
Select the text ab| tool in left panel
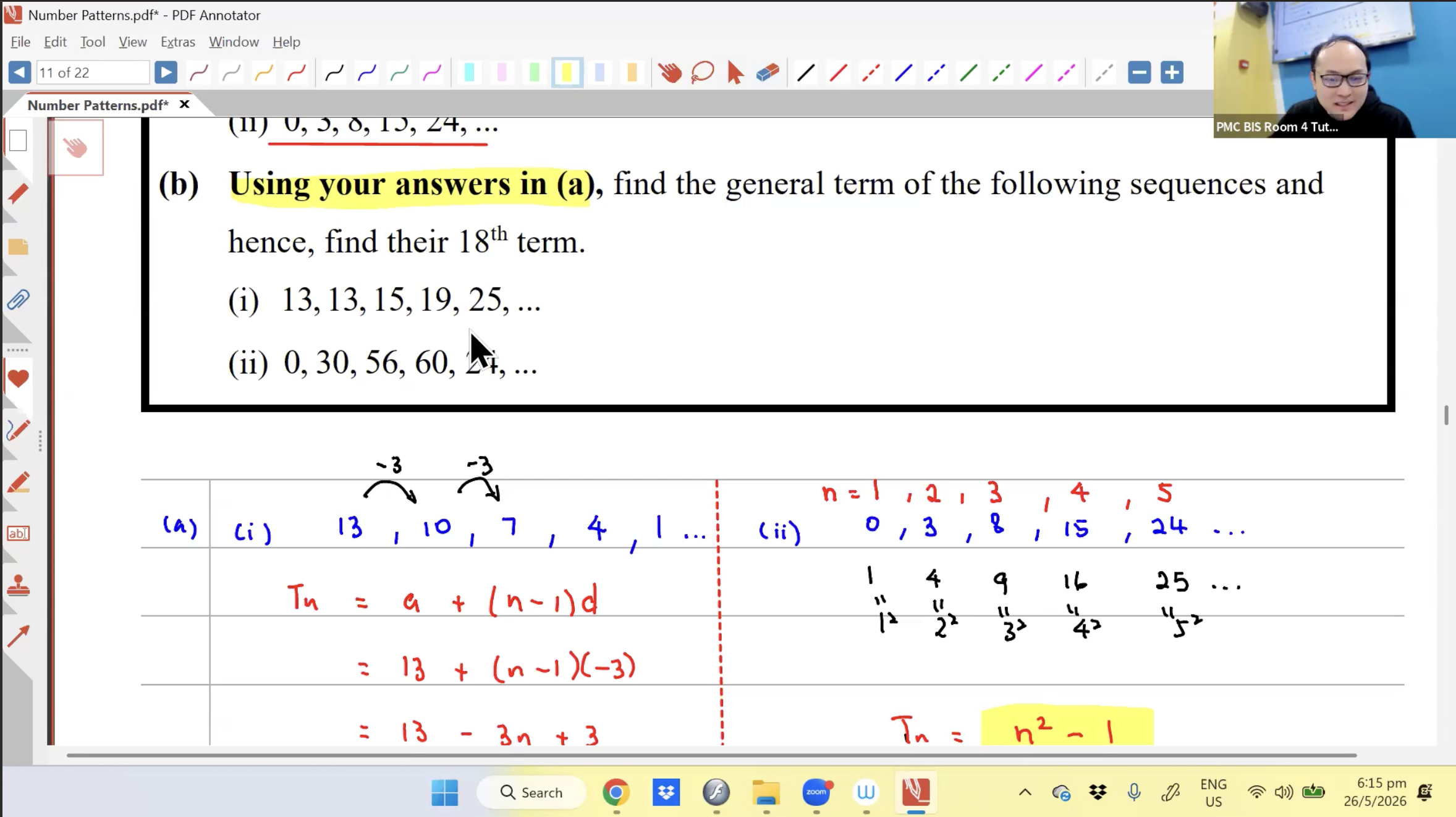pyautogui.click(x=18, y=533)
